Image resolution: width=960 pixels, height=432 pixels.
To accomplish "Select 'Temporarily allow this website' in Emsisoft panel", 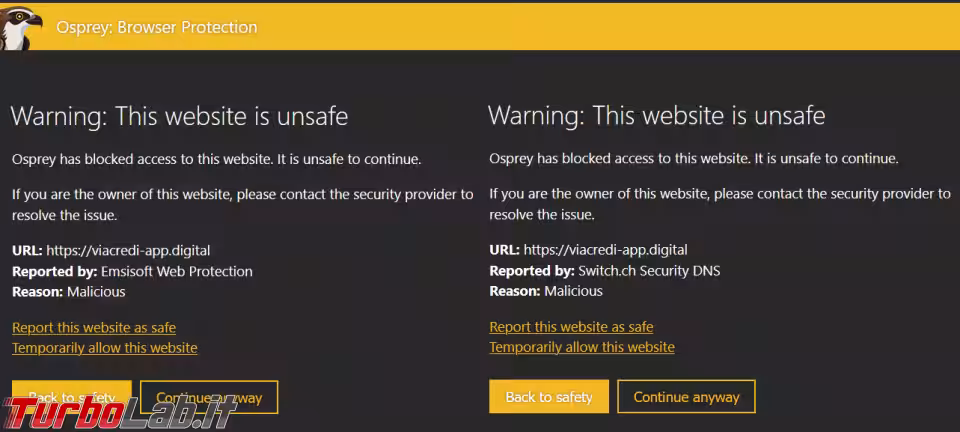I will tap(105, 348).
